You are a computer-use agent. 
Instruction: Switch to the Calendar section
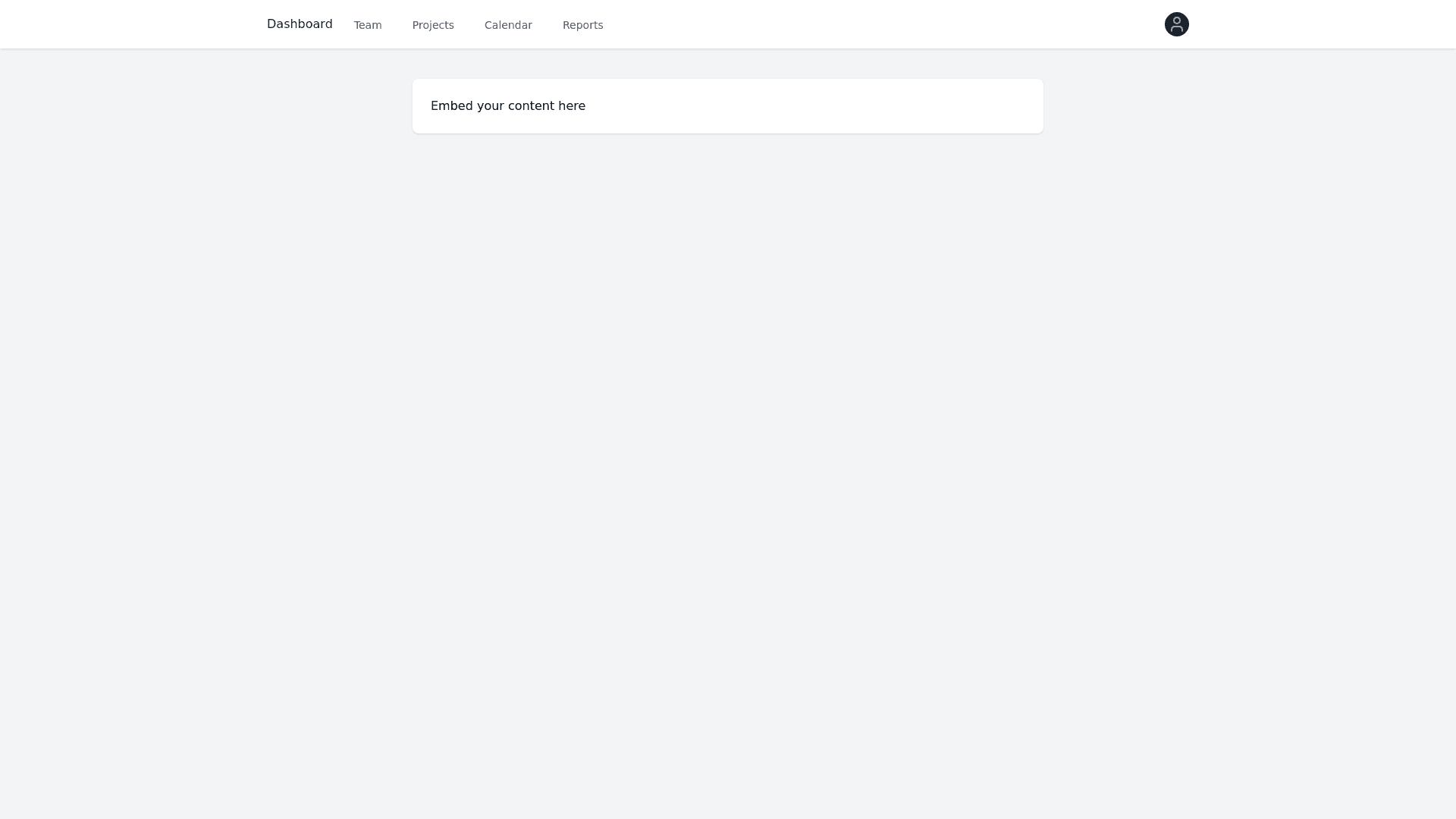[508, 25]
